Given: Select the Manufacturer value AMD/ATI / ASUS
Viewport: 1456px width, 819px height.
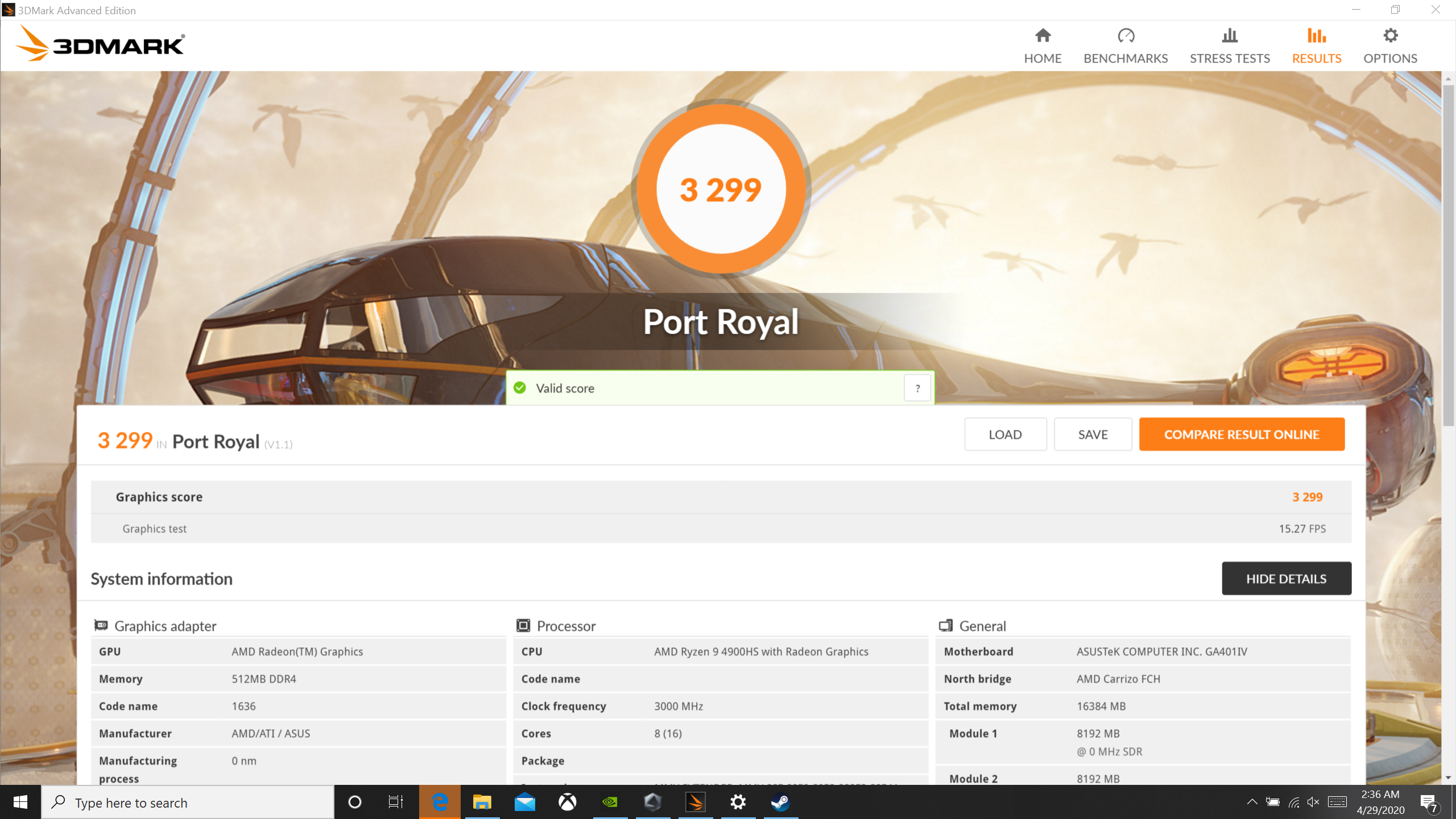Looking at the screenshot, I should (x=271, y=734).
